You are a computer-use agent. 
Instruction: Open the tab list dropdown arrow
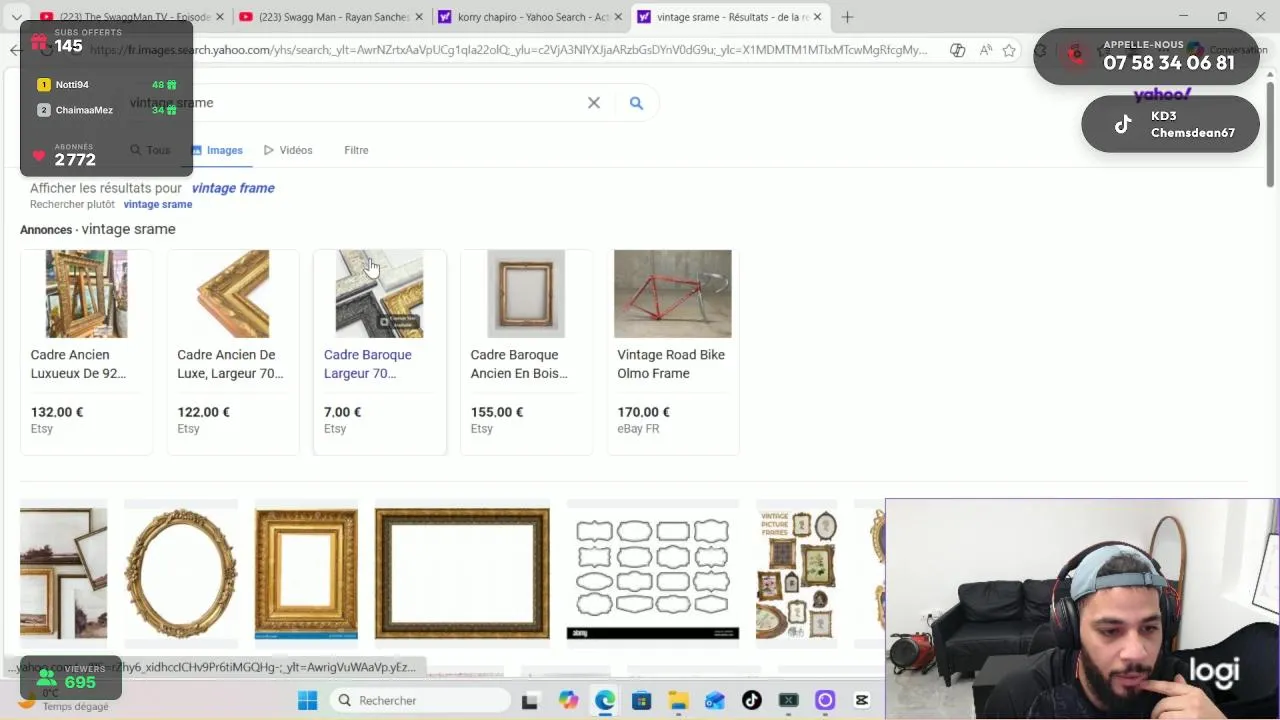point(16,17)
